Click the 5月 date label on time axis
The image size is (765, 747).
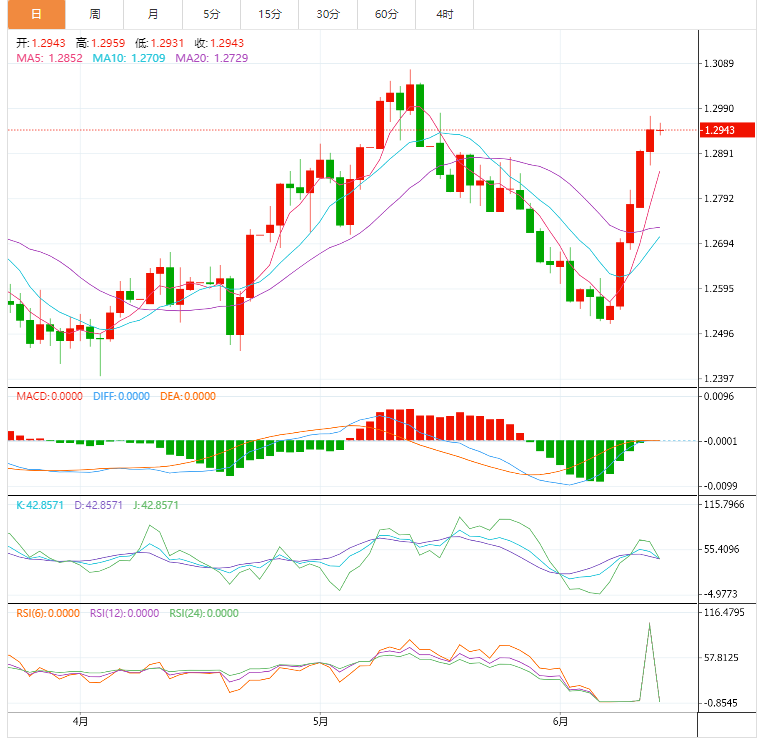[320, 720]
